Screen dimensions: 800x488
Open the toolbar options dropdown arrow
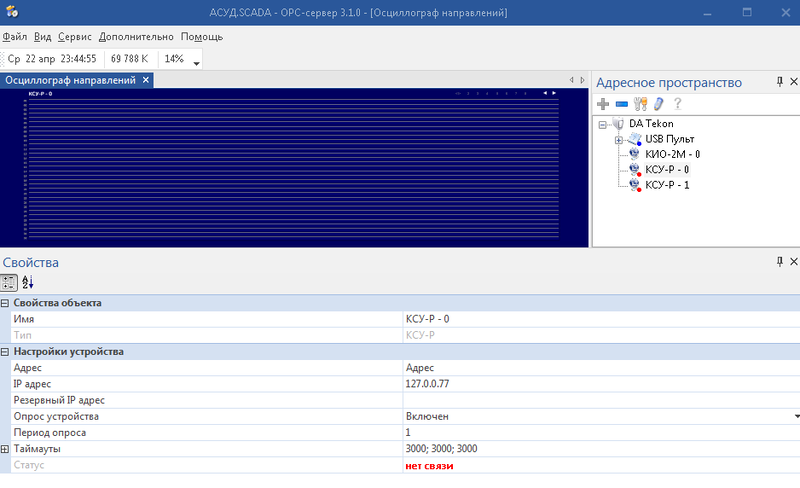[196, 64]
